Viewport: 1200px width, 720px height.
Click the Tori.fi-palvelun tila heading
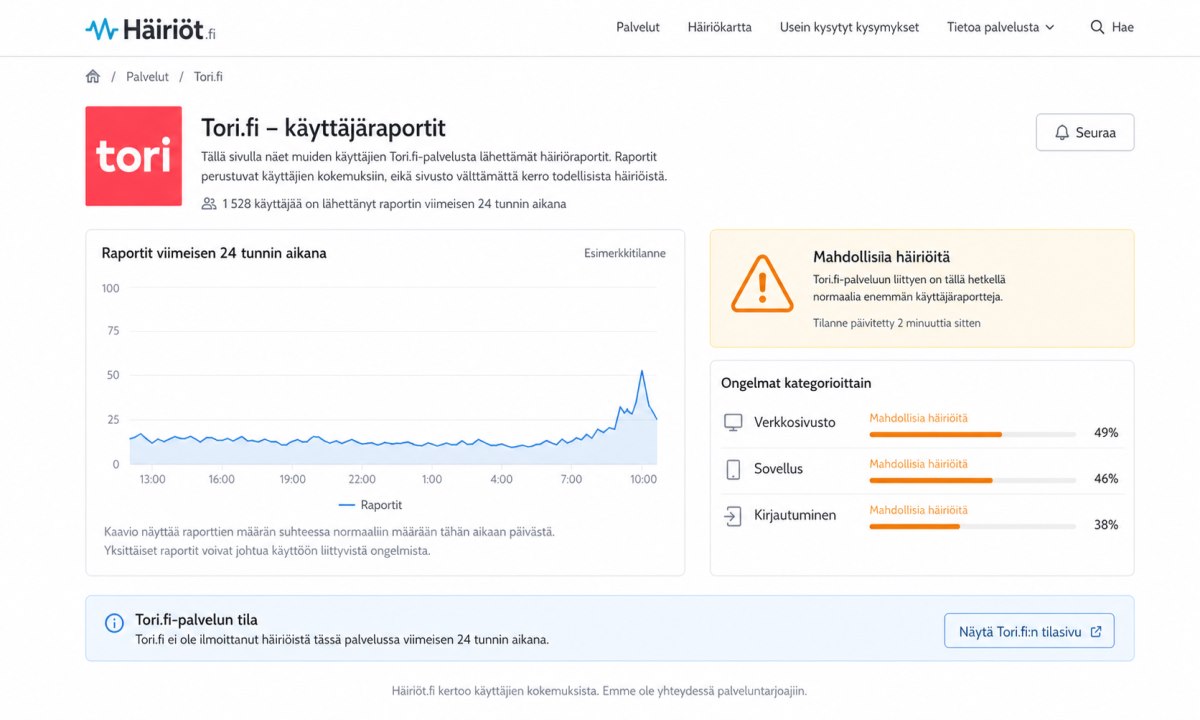[x=196, y=620]
